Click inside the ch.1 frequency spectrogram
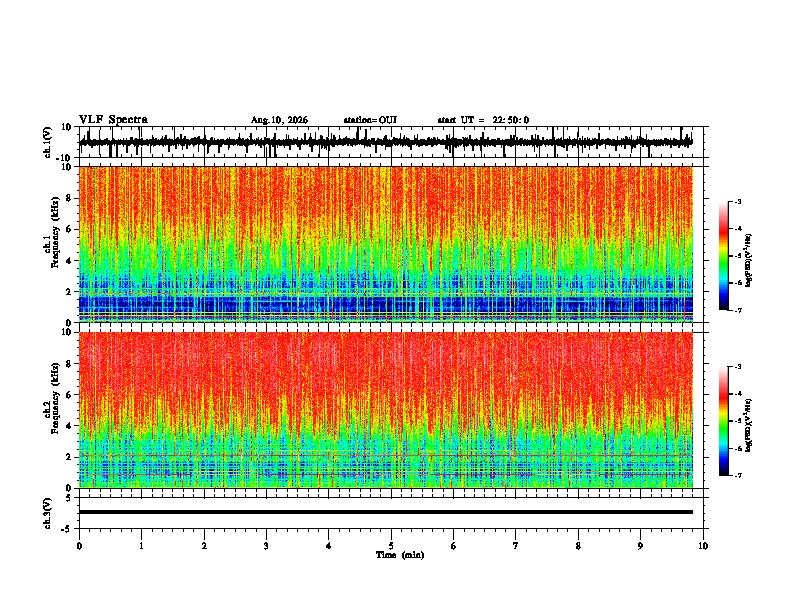This screenshot has height=612, width=792. tap(386, 244)
